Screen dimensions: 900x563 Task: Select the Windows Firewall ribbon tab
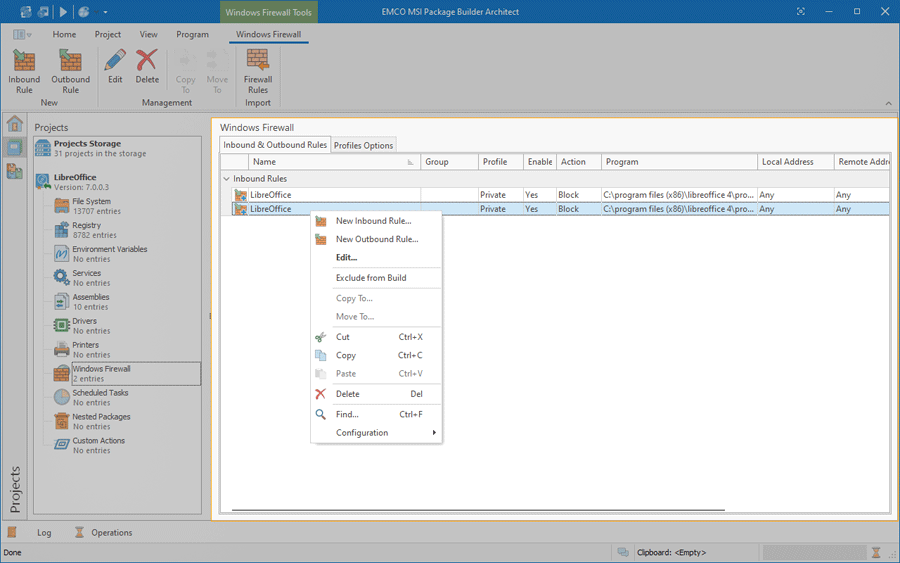tap(269, 34)
